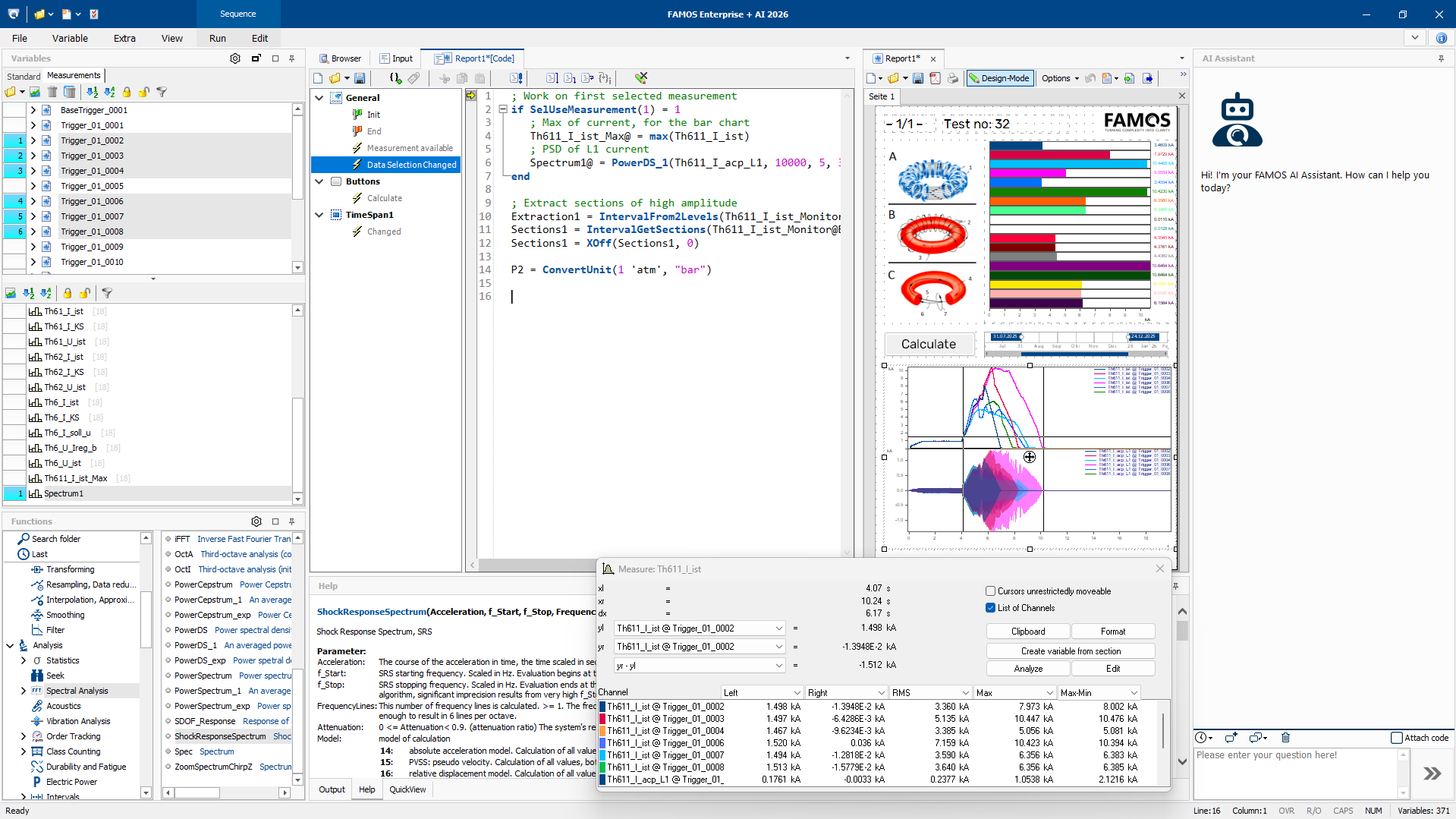Click the PDF export icon in Report toolbar
The height and width of the screenshot is (819, 1456).
[x=935, y=78]
